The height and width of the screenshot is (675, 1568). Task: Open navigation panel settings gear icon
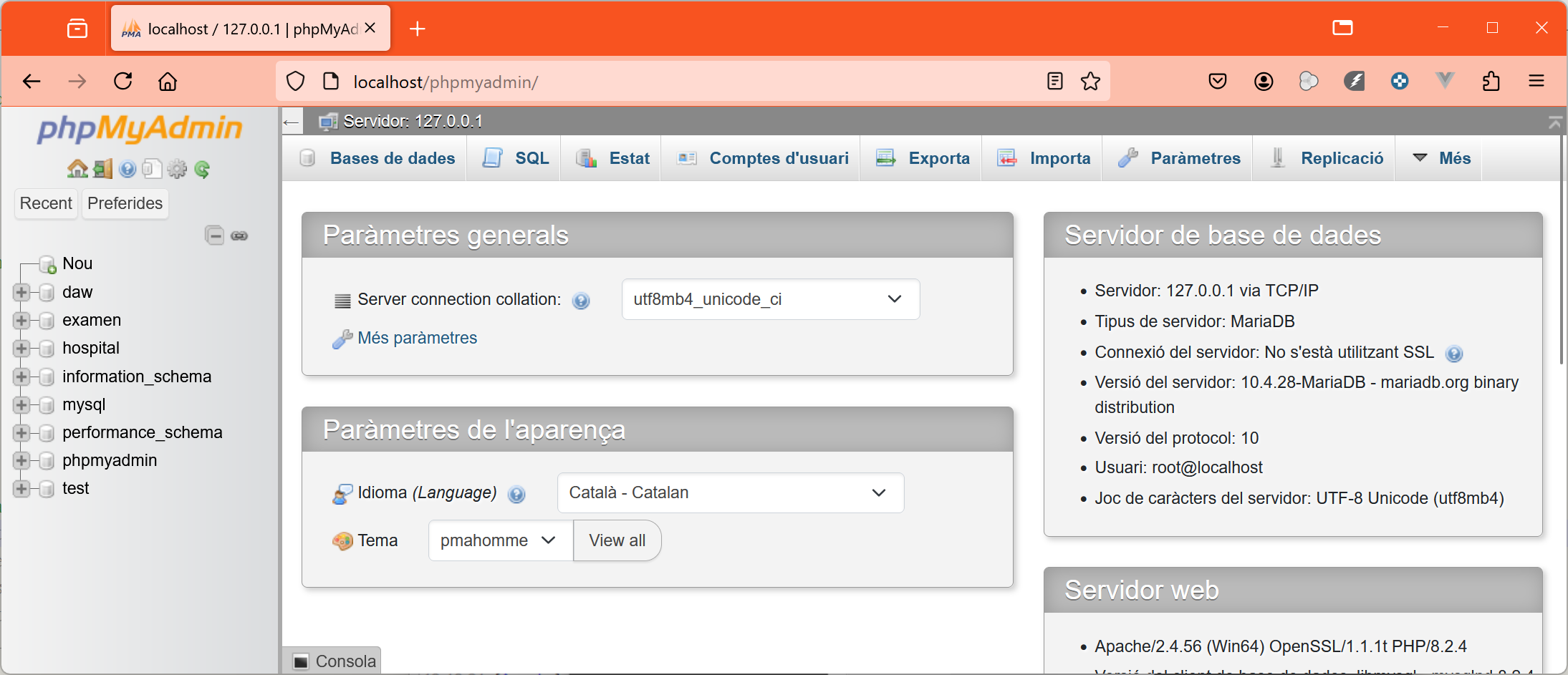coord(177,169)
